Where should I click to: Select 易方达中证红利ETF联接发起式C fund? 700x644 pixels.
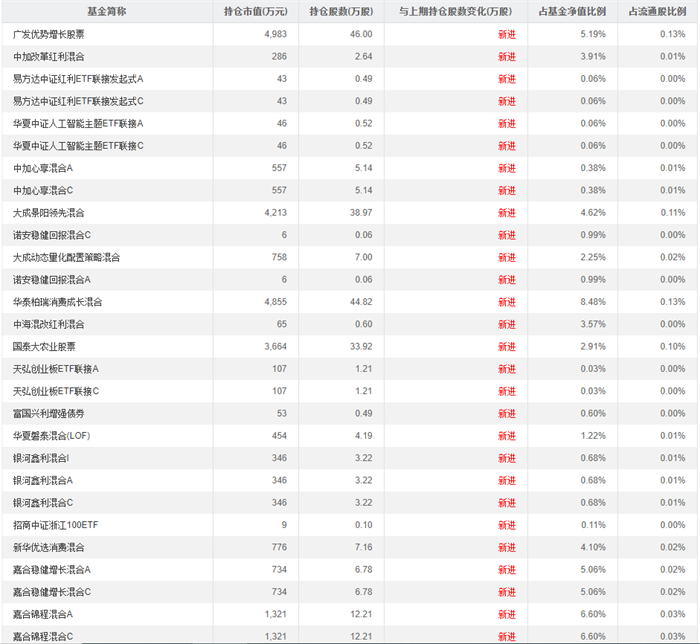tap(78, 101)
